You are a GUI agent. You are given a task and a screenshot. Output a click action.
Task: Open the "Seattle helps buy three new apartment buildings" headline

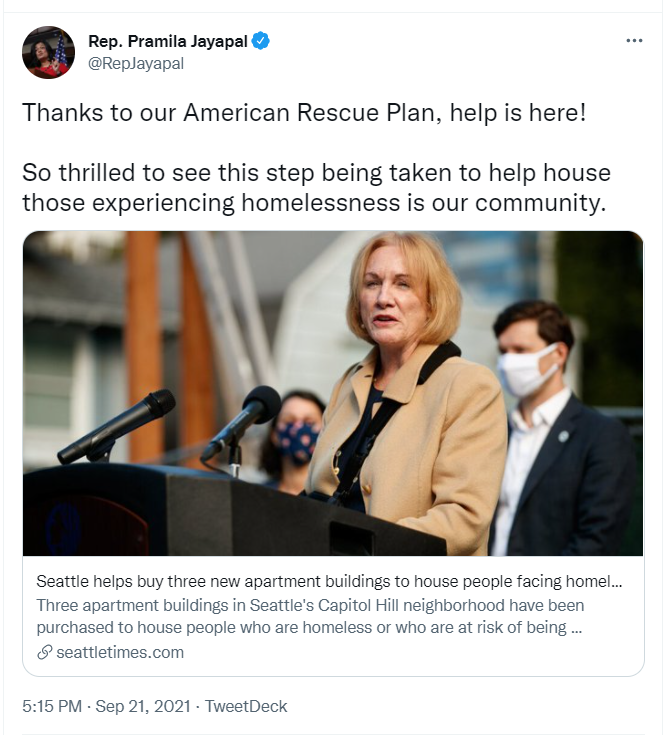[x=329, y=581]
